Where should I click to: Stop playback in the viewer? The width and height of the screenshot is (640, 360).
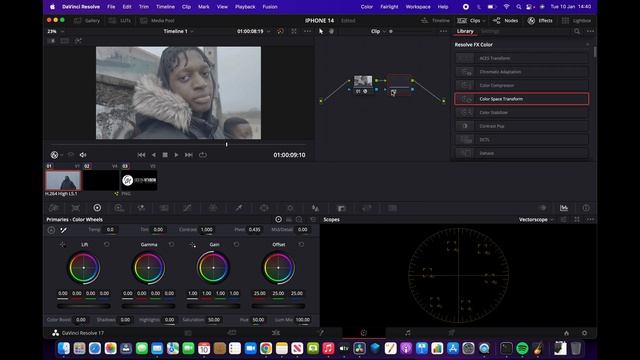coord(165,155)
